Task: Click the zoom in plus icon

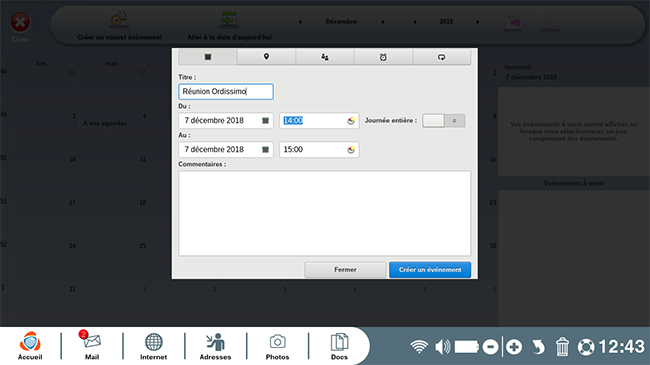Action: [x=514, y=346]
